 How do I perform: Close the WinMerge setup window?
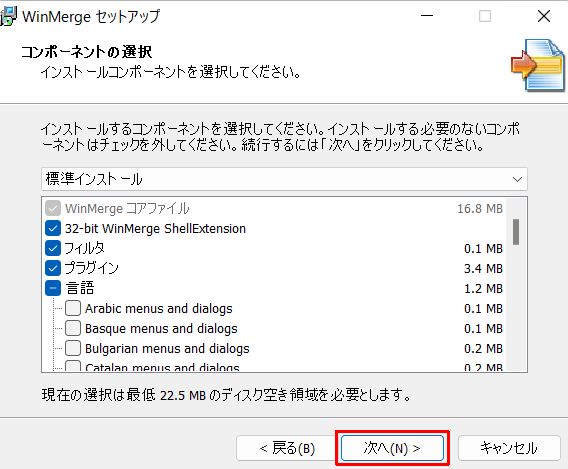[x=544, y=16]
